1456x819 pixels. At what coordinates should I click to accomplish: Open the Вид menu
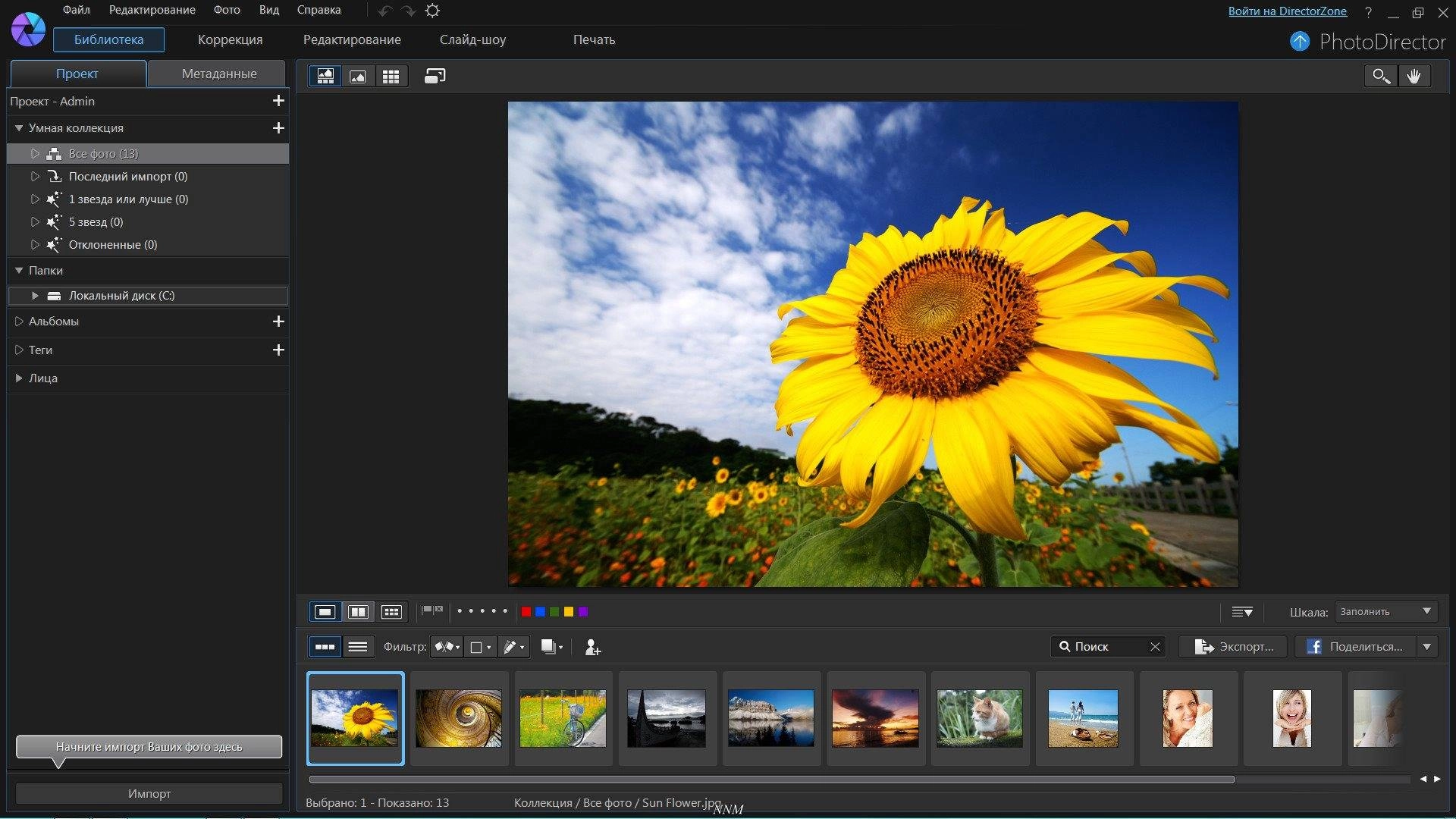268,10
